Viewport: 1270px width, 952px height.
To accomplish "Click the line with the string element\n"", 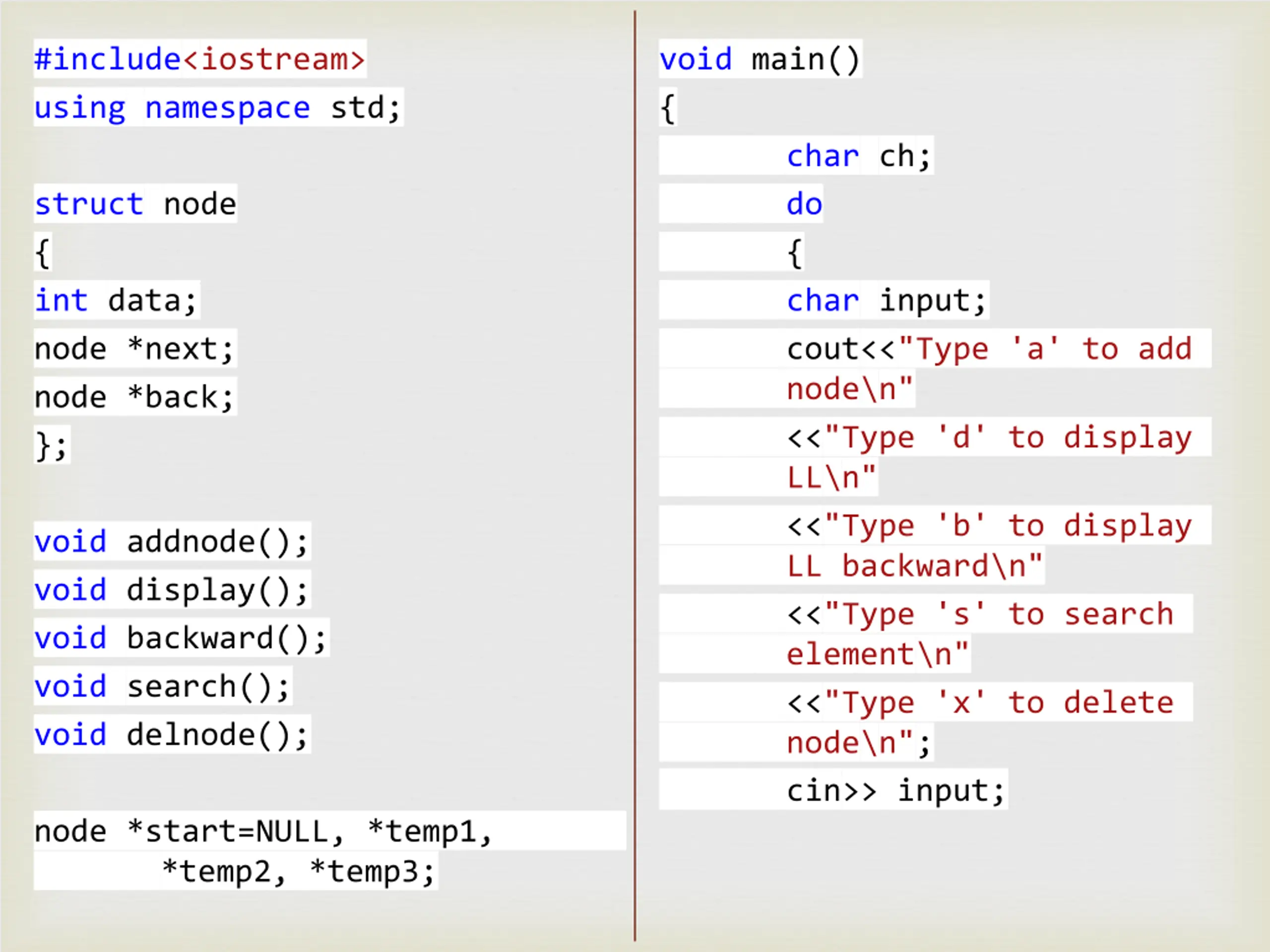I will (x=878, y=654).
